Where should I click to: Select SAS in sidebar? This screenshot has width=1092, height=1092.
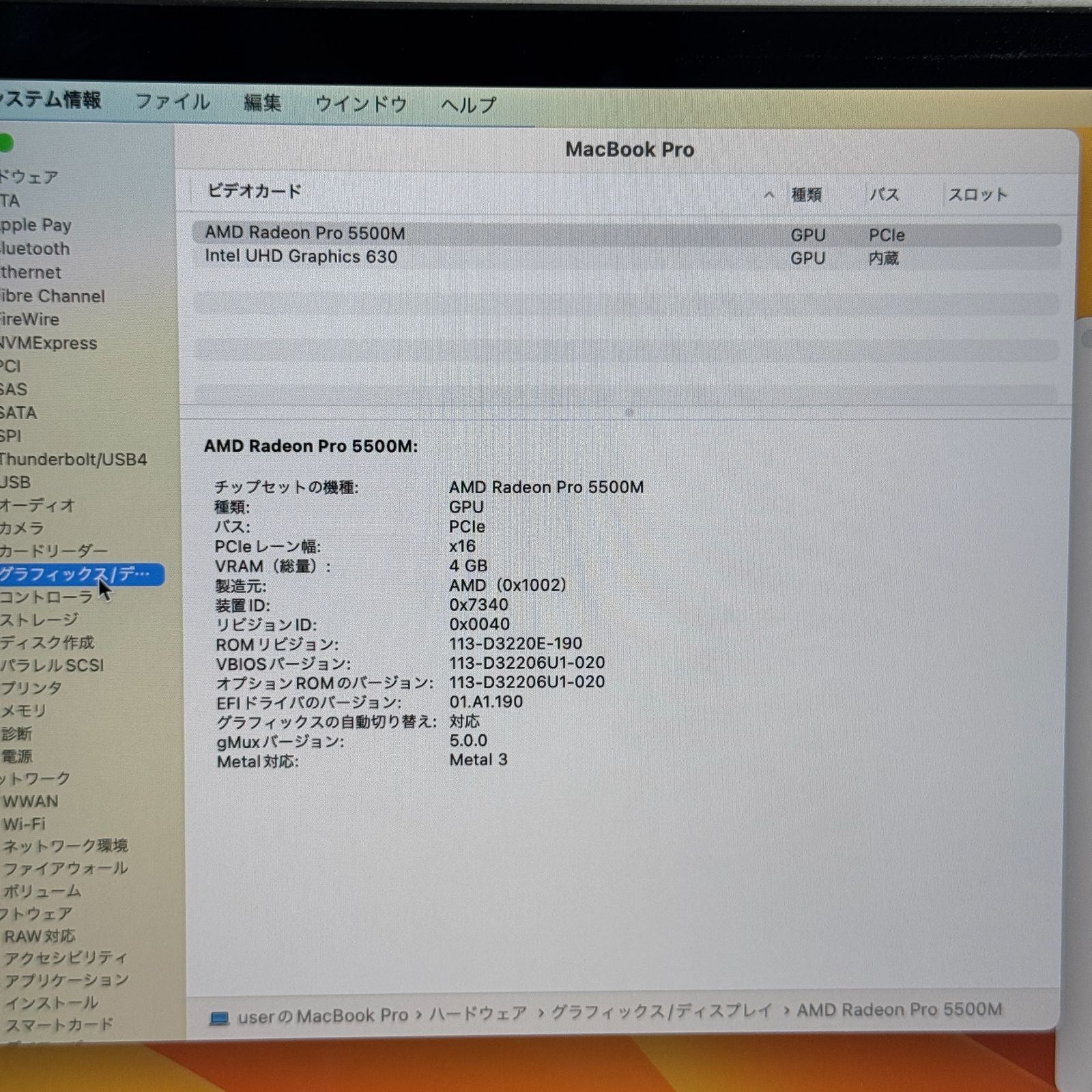pos(14,390)
